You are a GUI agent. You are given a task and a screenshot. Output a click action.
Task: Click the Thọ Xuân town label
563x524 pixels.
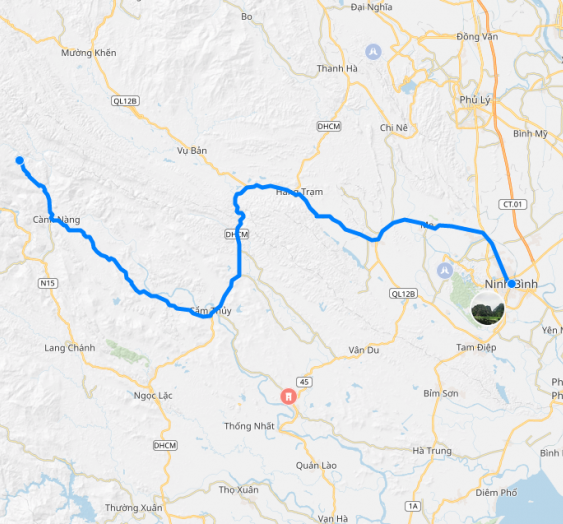tap(238, 490)
